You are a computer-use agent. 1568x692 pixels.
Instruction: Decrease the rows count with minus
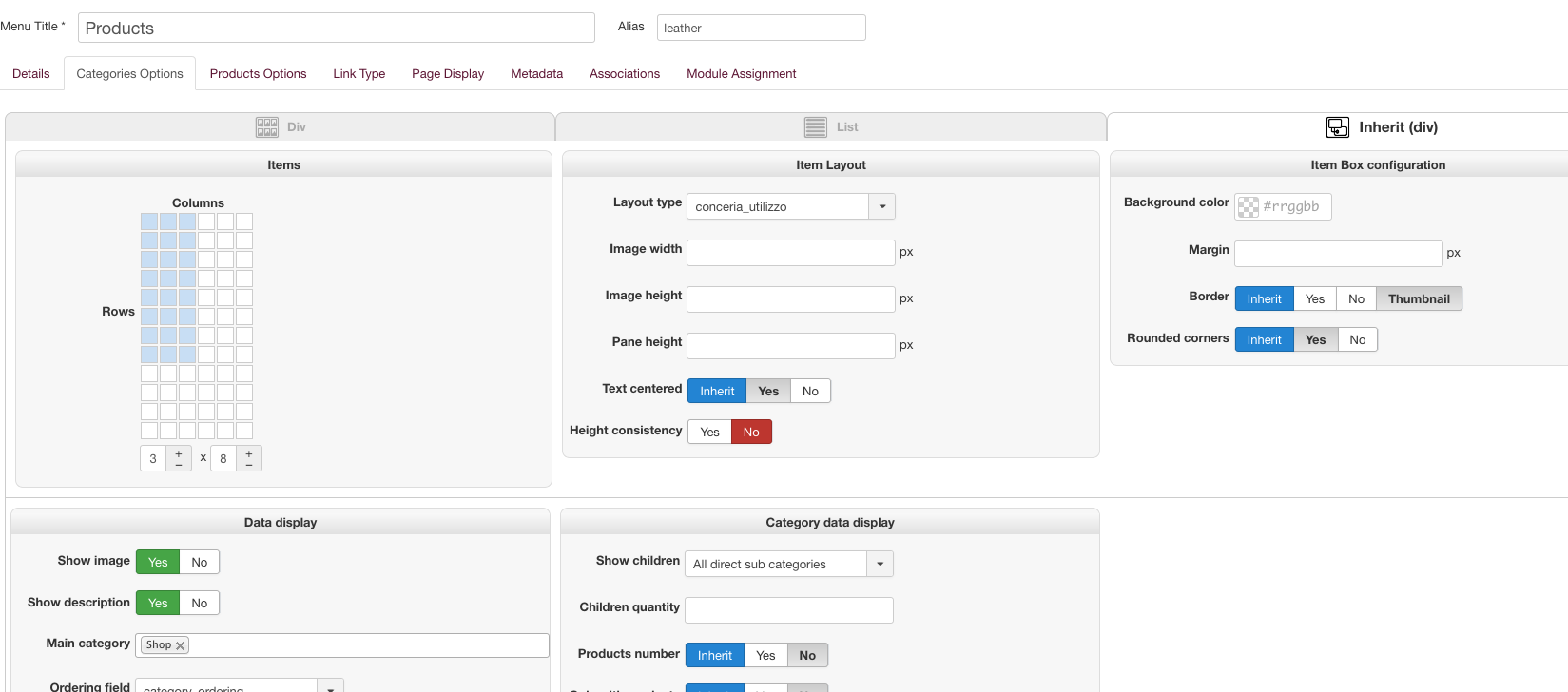pos(249,465)
